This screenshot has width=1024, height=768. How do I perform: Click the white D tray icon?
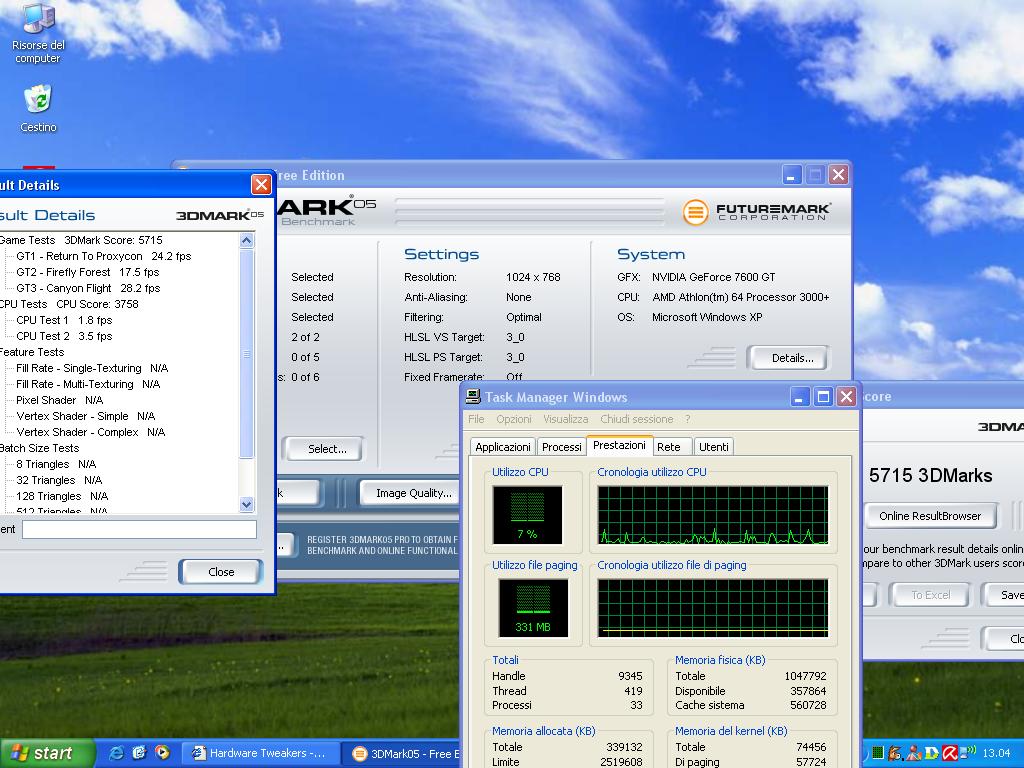click(x=931, y=753)
